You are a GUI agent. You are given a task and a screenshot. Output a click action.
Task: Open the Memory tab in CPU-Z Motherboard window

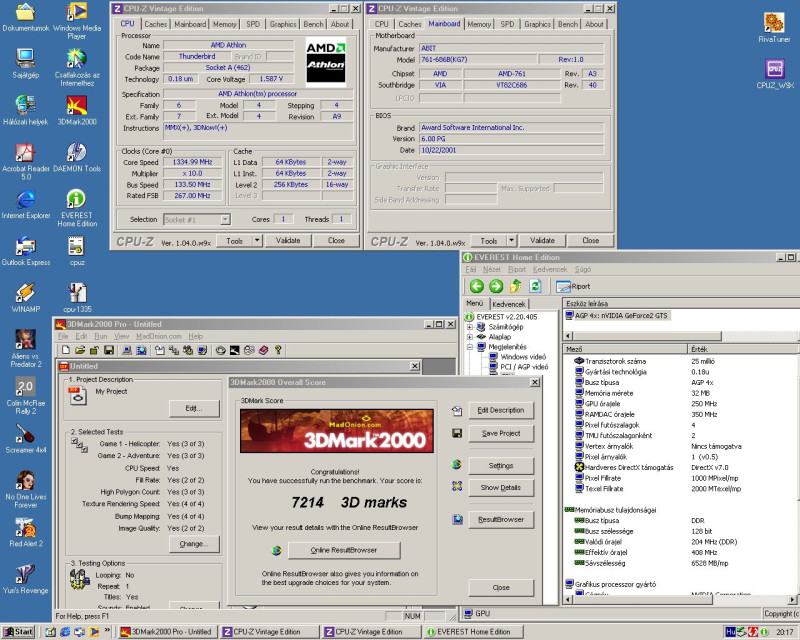[479, 24]
